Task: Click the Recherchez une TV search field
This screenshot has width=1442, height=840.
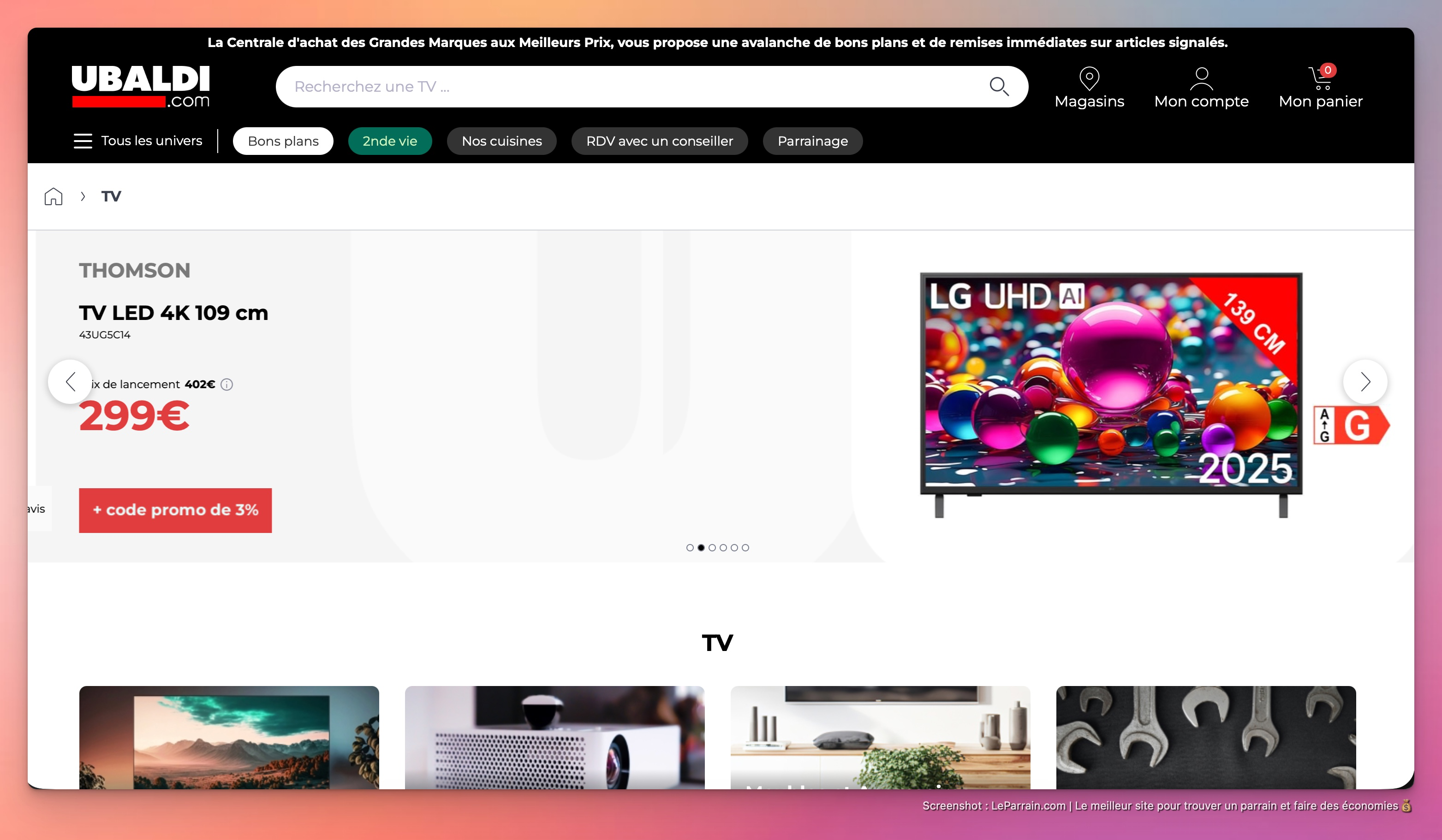Action: tap(630, 86)
